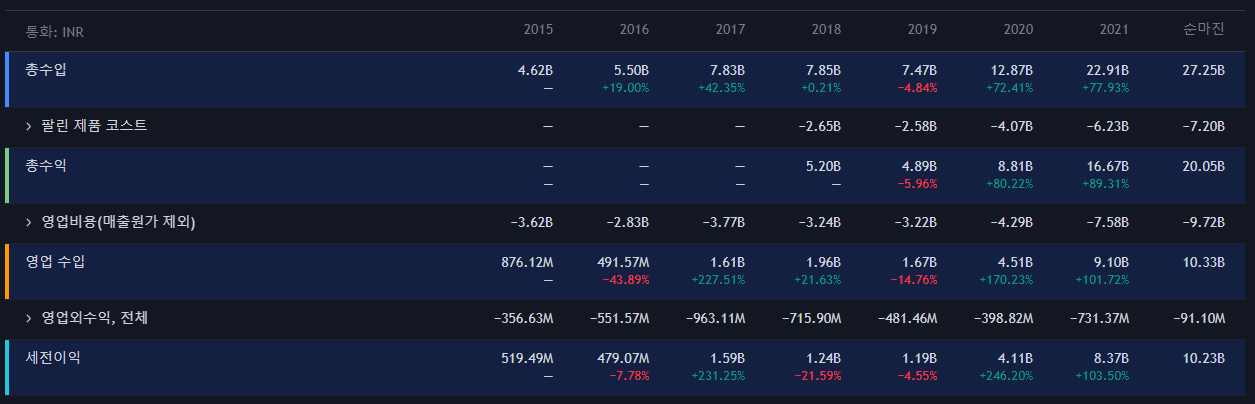Click the 22.91B total revenue value
The height and width of the screenshot is (404, 1255).
coord(1108,70)
